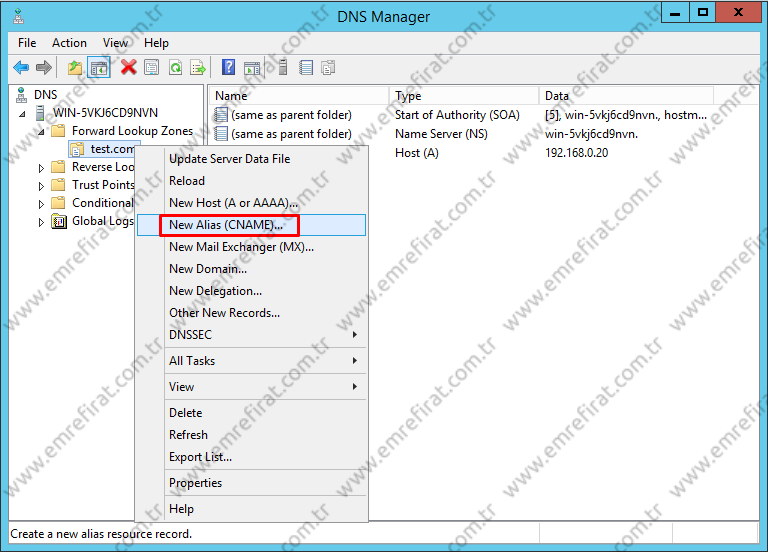Click the Properties toolbar icon

(x=152, y=68)
